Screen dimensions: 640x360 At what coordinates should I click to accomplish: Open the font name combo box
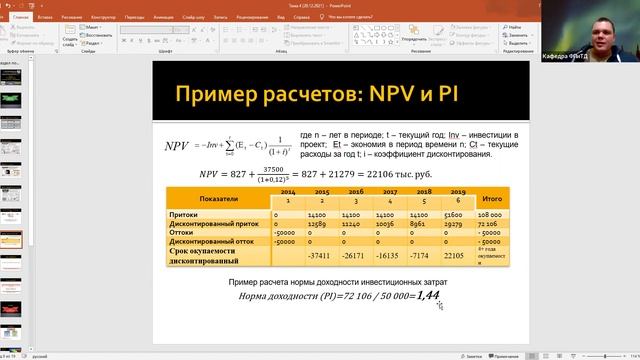click(x=146, y=30)
